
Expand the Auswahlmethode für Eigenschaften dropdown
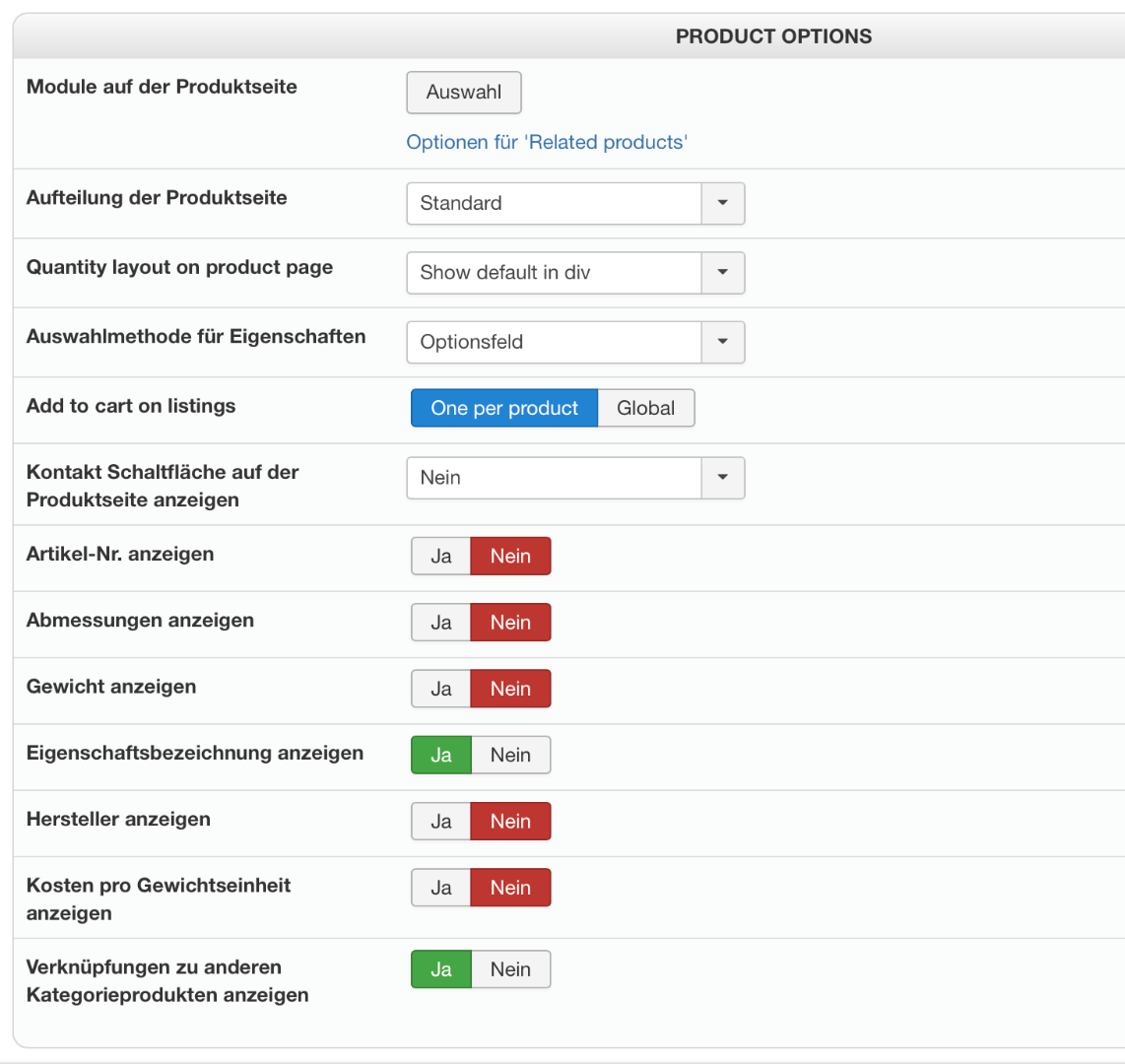(x=575, y=343)
